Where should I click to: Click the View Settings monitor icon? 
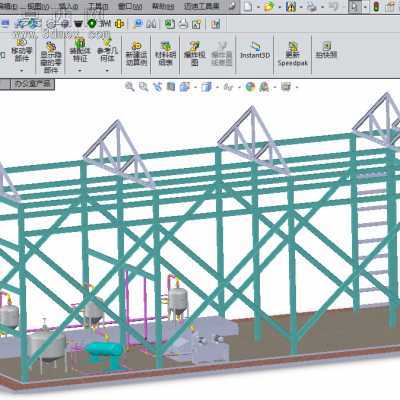(286, 87)
